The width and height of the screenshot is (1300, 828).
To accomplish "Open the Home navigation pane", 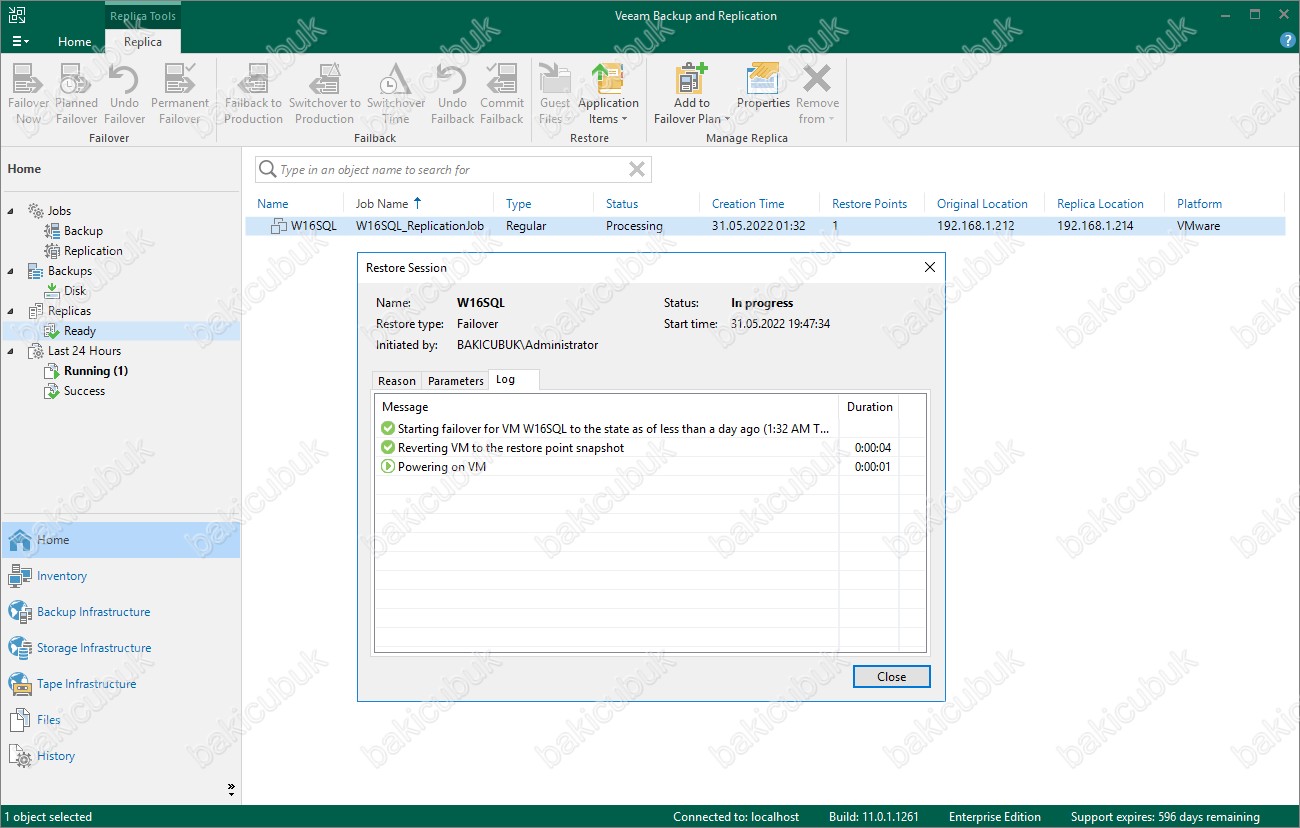I will point(120,540).
